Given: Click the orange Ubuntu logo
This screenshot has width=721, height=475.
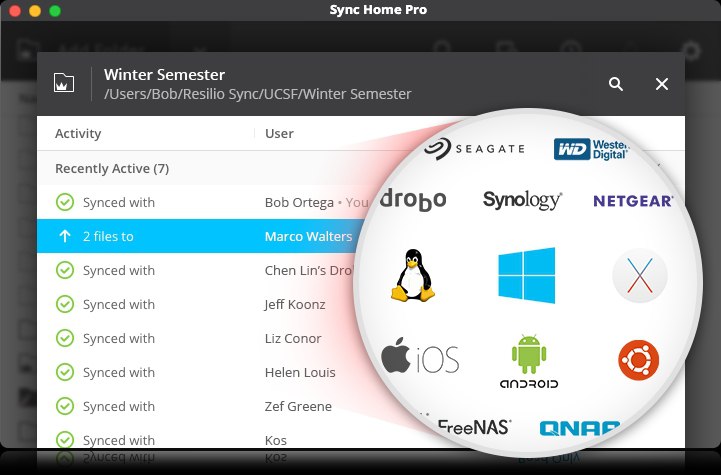Looking at the screenshot, I should pos(639,360).
